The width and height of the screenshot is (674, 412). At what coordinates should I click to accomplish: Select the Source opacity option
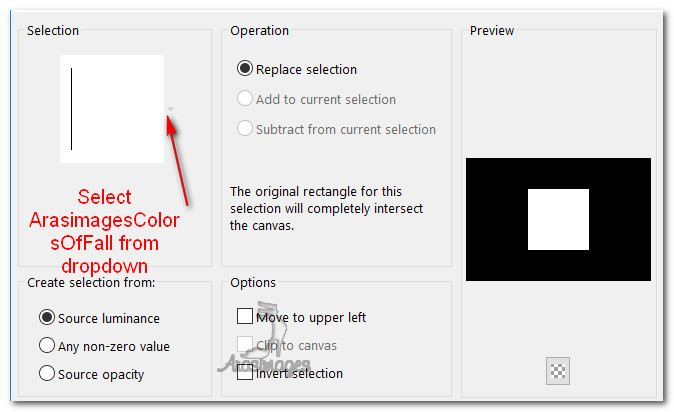(x=46, y=374)
